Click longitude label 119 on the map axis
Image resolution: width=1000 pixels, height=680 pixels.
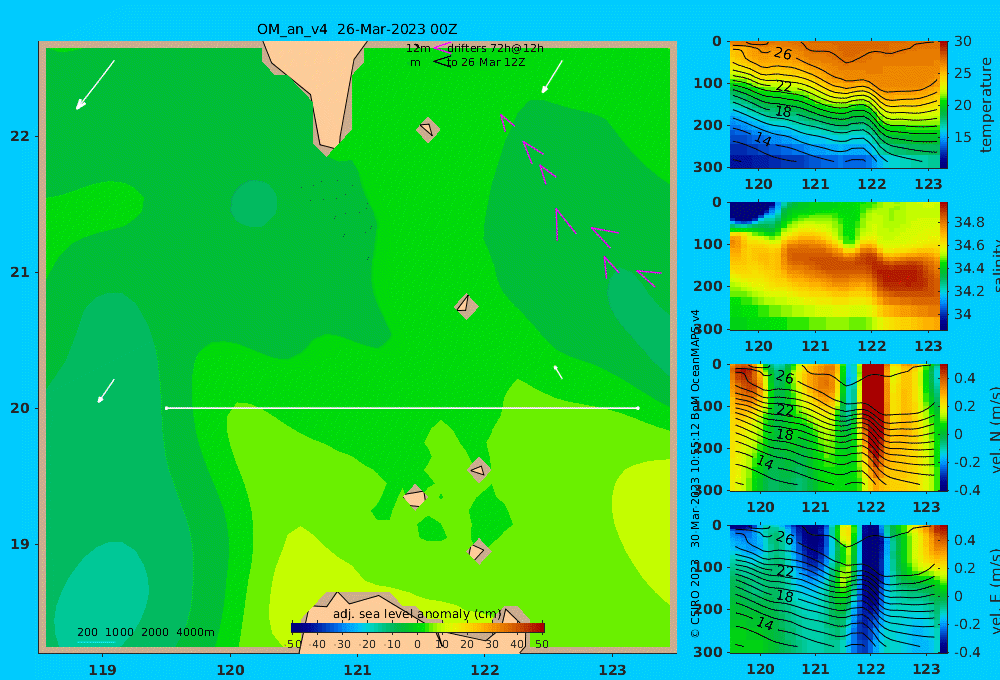(102, 670)
